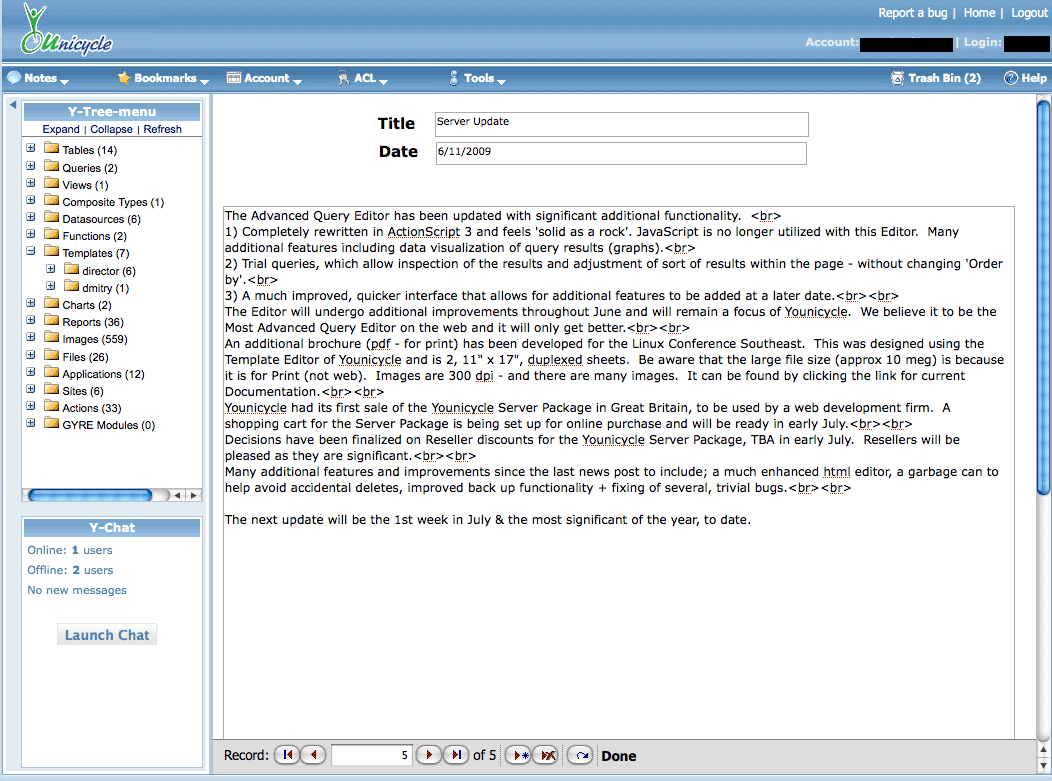Open the Help page
Viewport: 1052px width, 781px height.
(1025, 78)
